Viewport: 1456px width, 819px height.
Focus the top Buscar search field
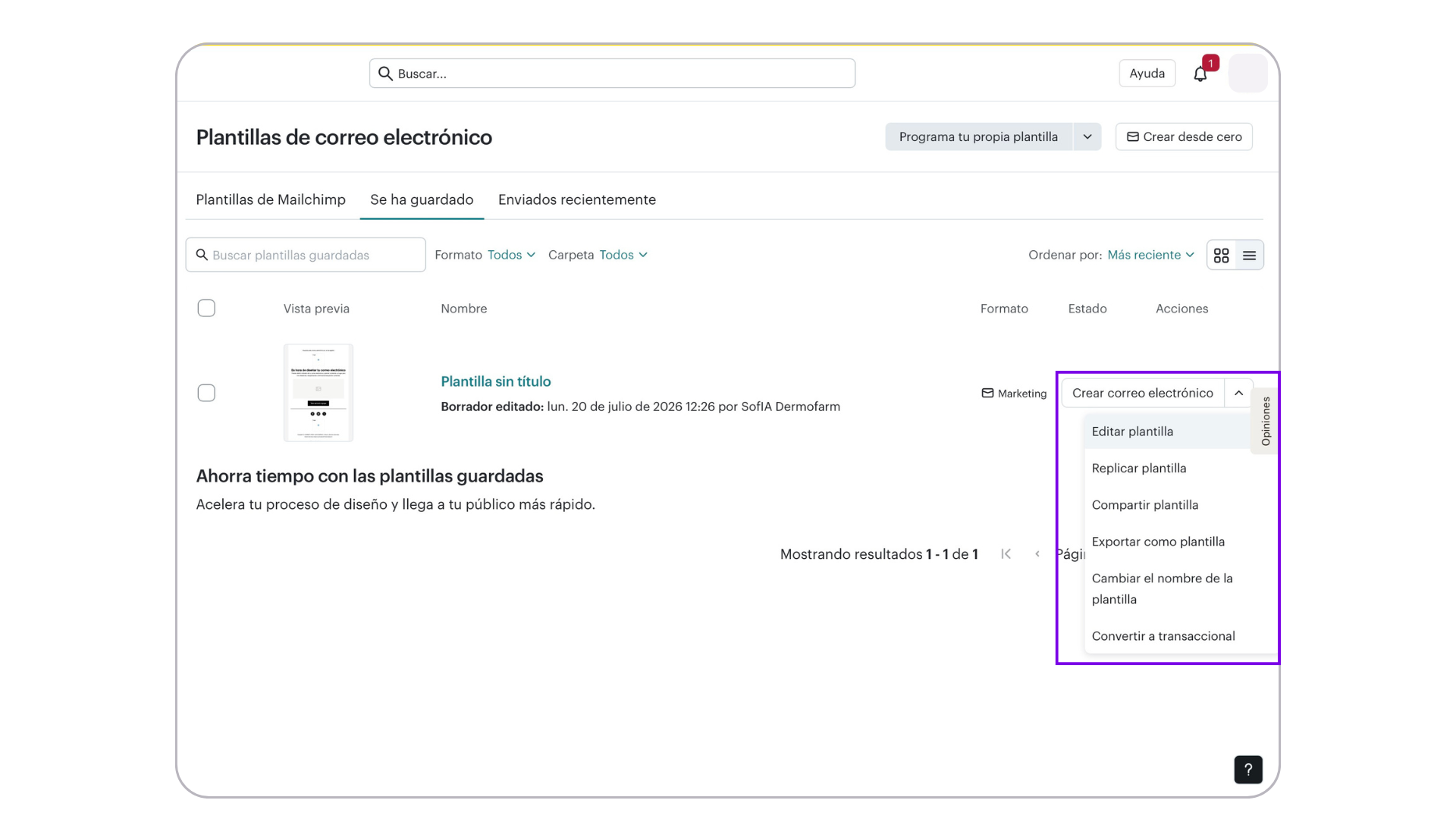pos(612,74)
